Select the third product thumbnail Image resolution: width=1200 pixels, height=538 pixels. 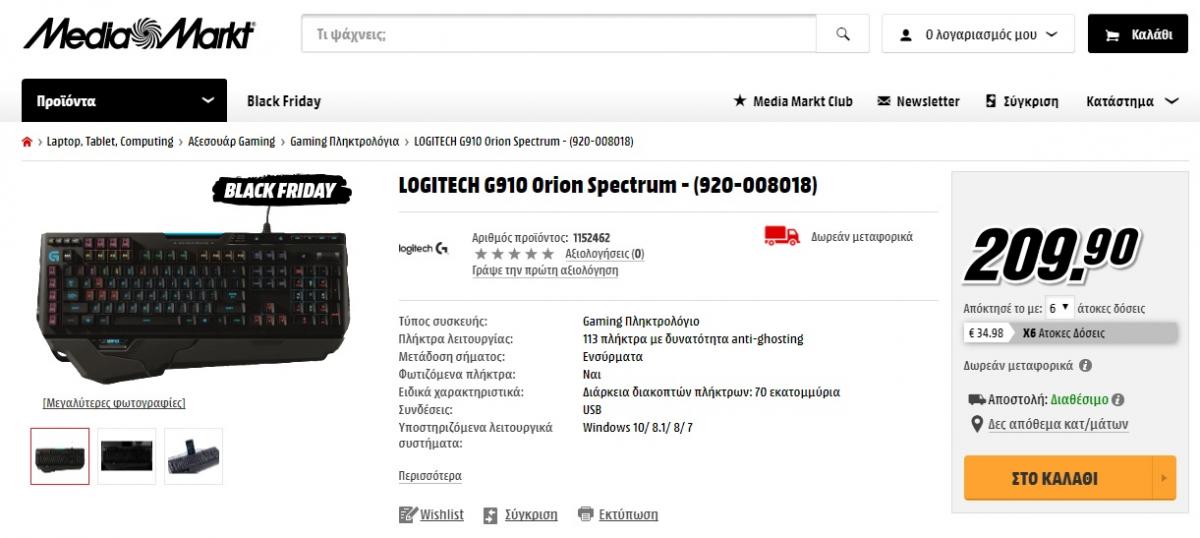pos(194,456)
